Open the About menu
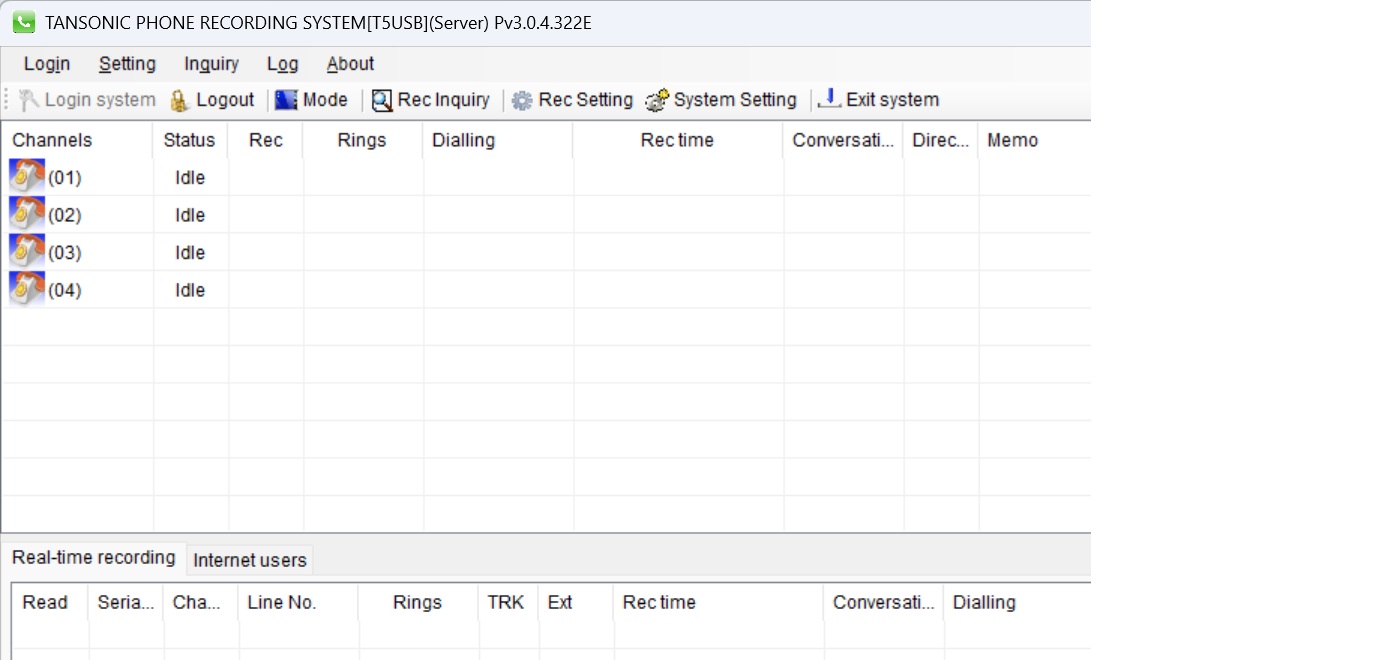 point(349,63)
